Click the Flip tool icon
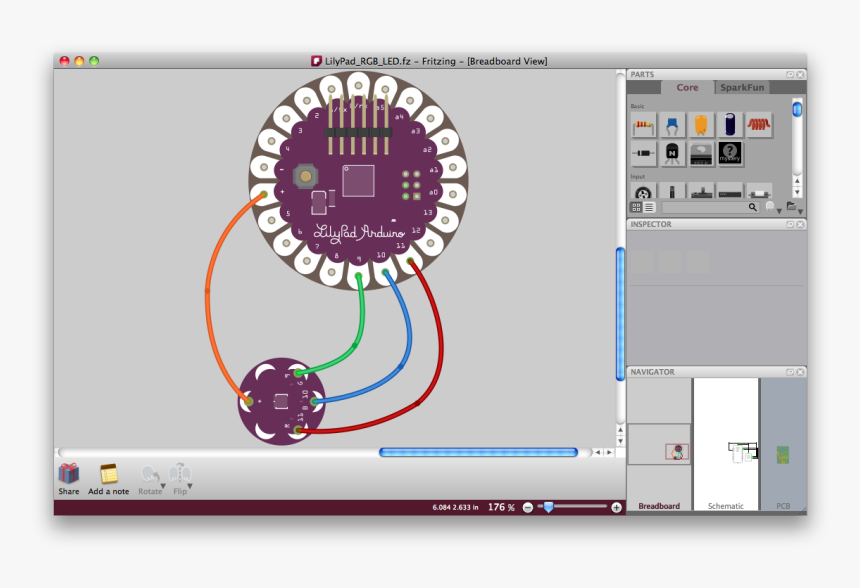The height and width of the screenshot is (588, 860). (x=179, y=473)
